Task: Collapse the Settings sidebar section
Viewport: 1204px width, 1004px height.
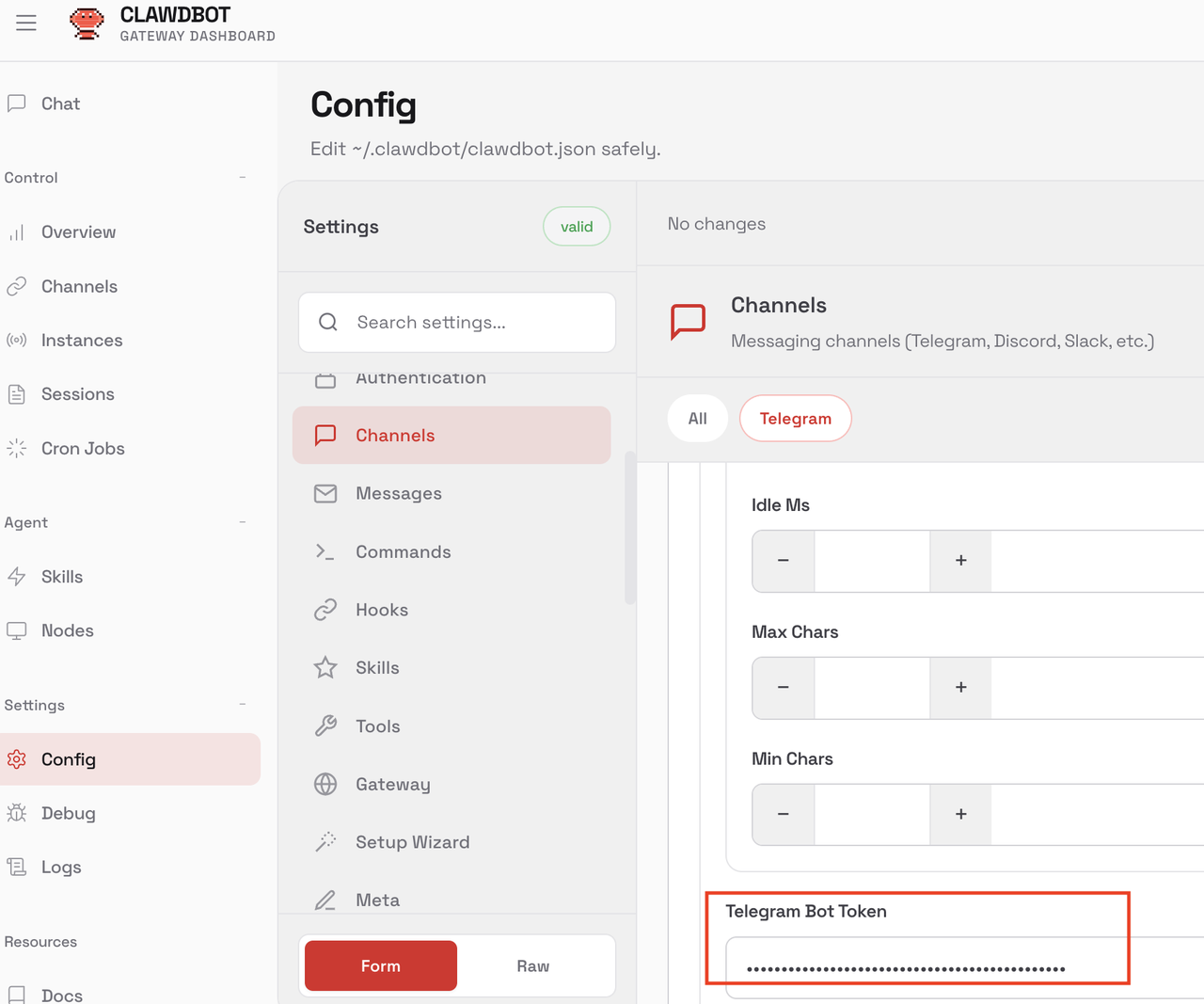Action: pyautogui.click(x=242, y=705)
